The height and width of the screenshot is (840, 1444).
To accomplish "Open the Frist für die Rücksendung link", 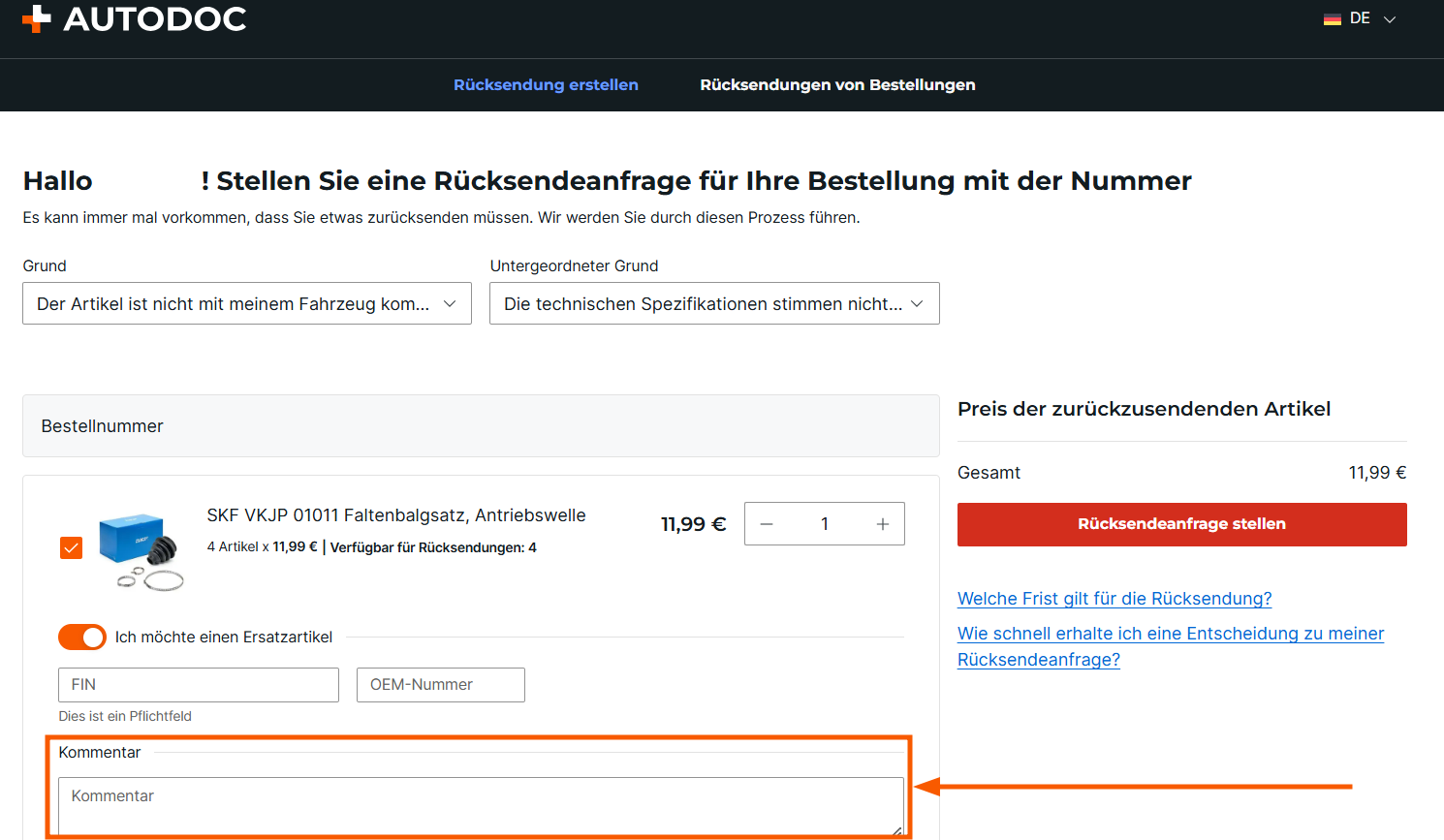I will (1114, 599).
